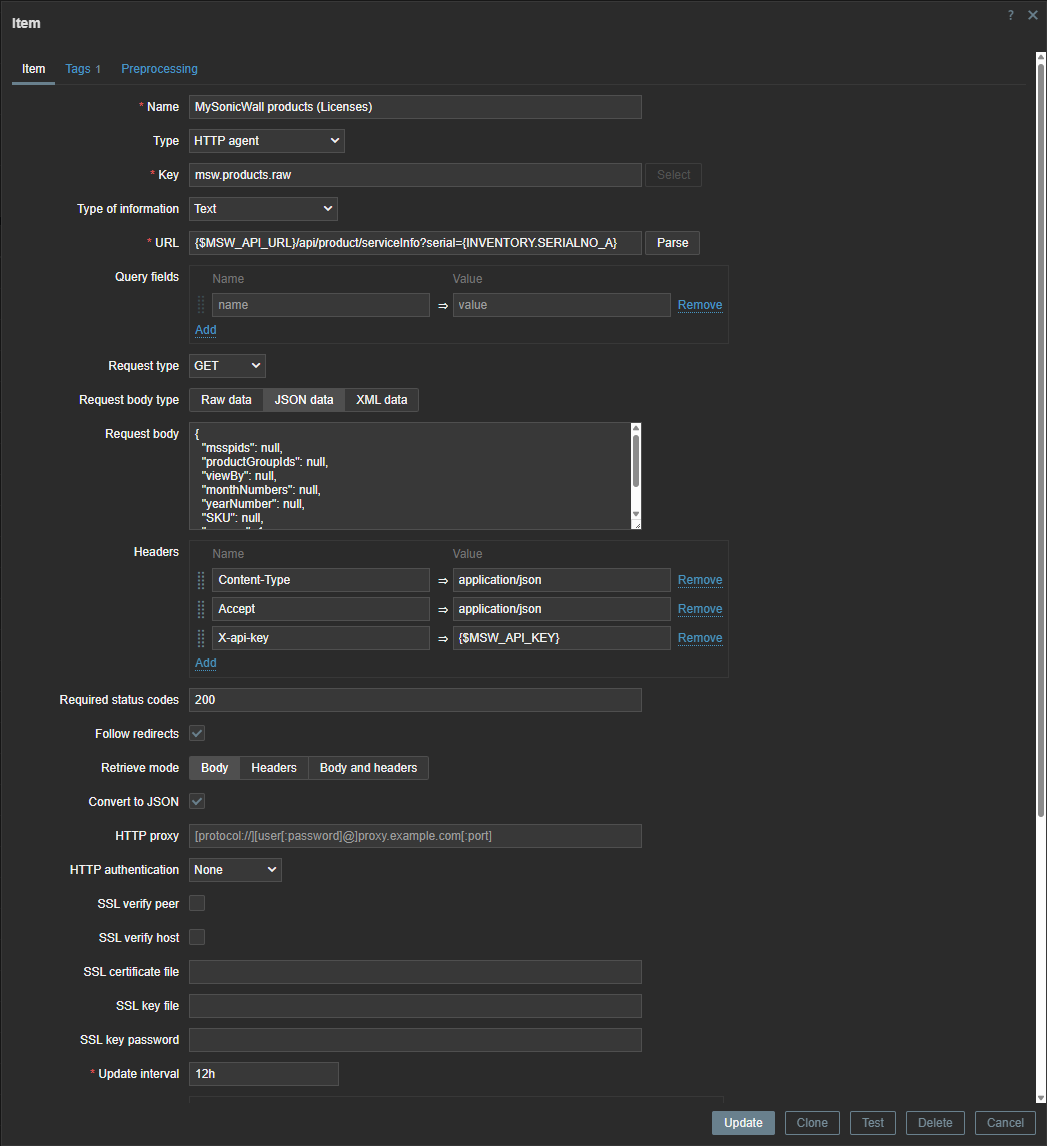Toggle the Follow redirects checkbox
Viewport: 1047px width, 1146px height.
pyautogui.click(x=197, y=734)
